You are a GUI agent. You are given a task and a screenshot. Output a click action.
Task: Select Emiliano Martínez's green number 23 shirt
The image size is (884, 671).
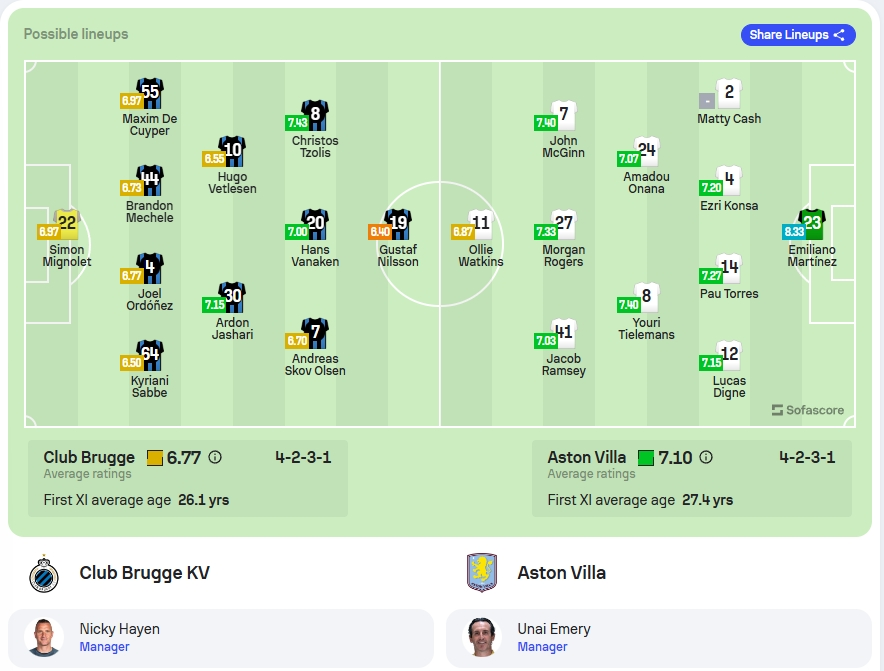coord(812,223)
